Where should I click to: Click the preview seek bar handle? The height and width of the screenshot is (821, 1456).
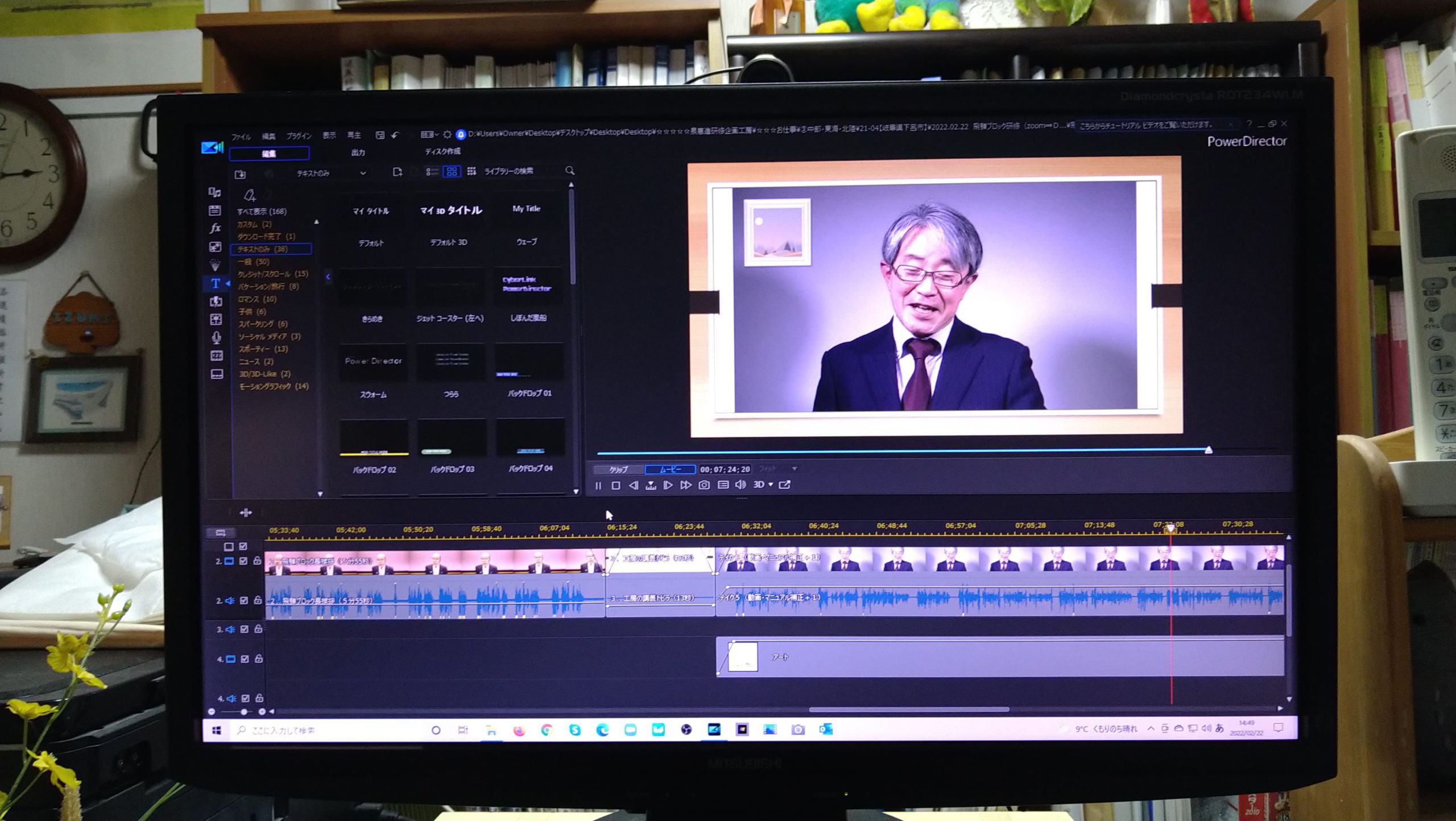click(x=1209, y=450)
